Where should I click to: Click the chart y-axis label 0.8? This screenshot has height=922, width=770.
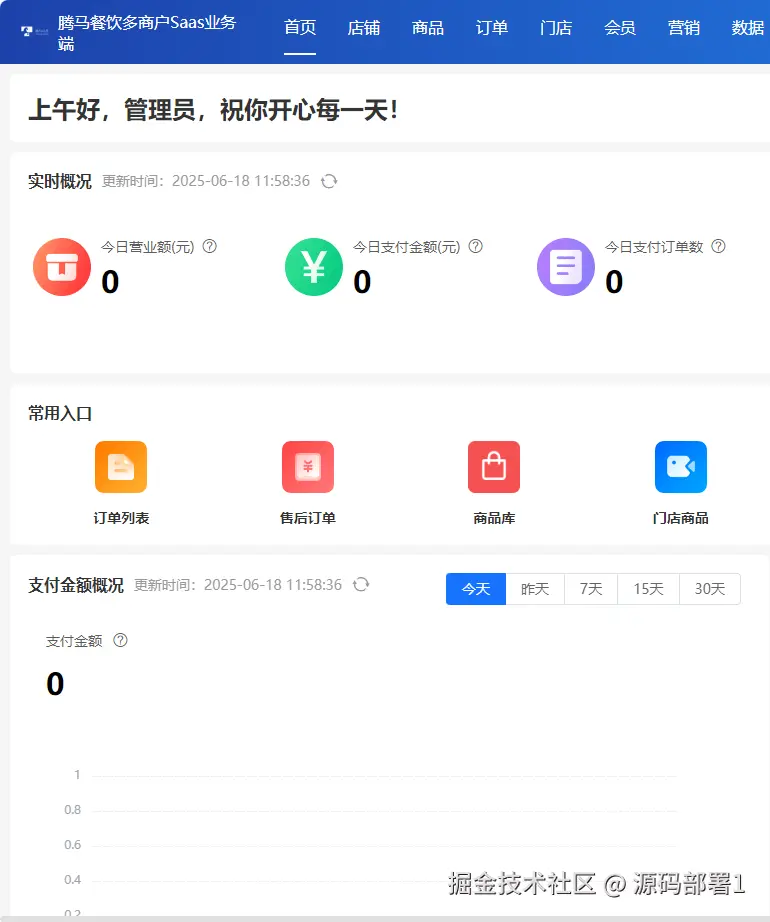[x=72, y=810]
